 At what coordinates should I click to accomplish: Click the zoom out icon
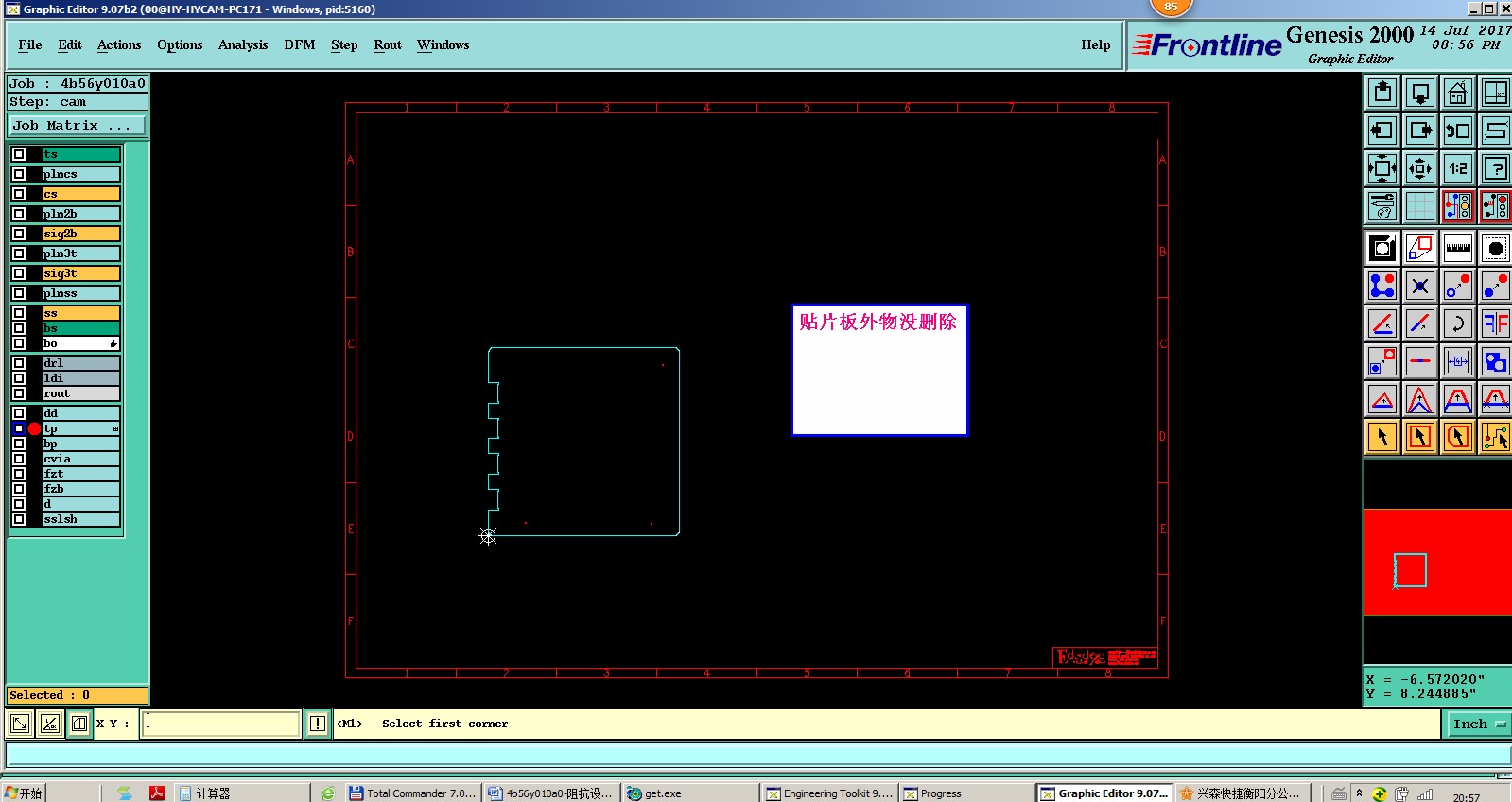point(1420,168)
